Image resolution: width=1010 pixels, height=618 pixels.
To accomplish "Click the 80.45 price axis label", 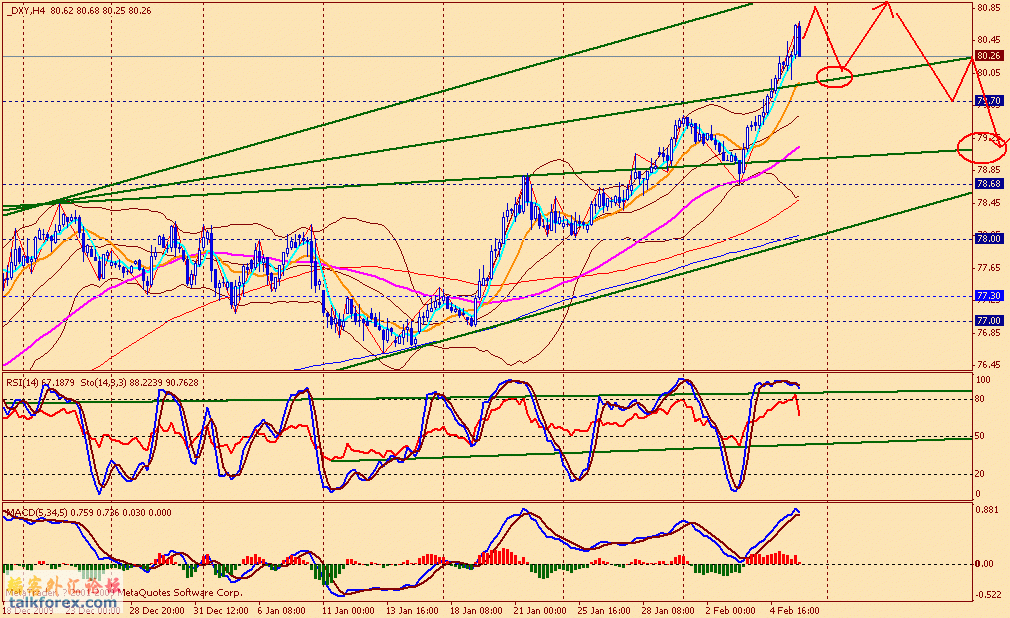I will click(988, 40).
